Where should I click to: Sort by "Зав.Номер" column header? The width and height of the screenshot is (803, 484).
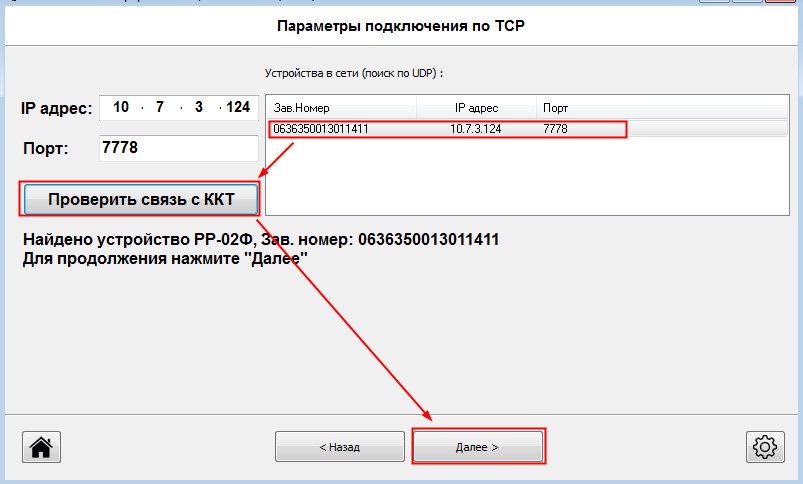[340, 108]
